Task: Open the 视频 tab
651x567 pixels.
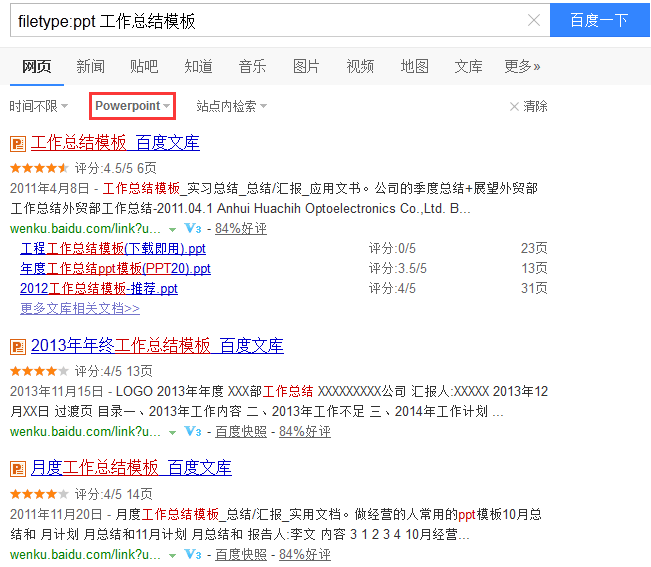Action: (x=360, y=66)
